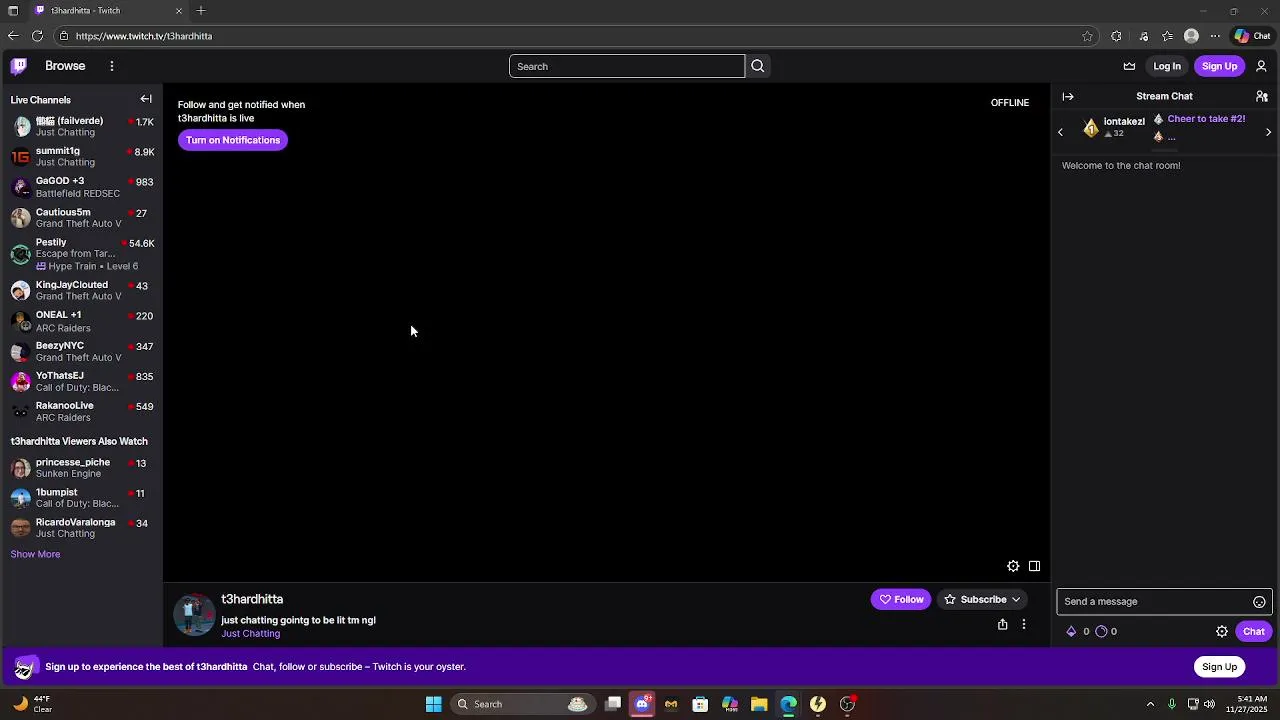Open RakanooLive channel
The height and width of the screenshot is (720, 1280).
coord(81,411)
